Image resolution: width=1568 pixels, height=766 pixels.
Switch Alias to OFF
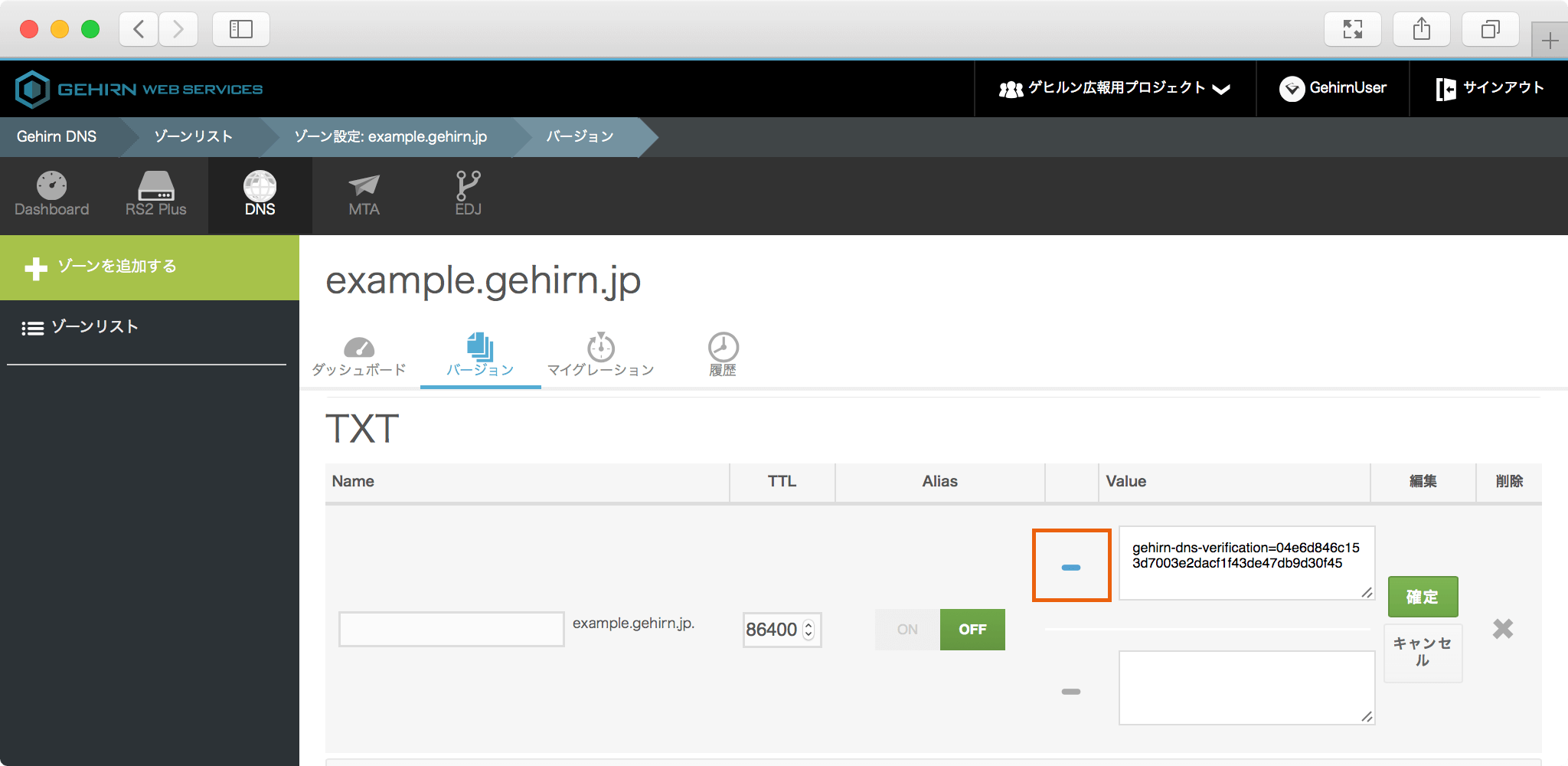(972, 630)
